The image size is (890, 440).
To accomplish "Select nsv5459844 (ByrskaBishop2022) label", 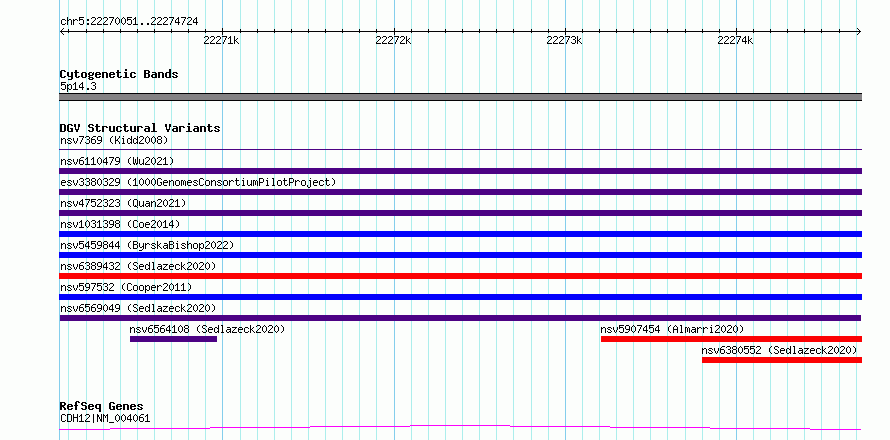I will coord(147,245).
